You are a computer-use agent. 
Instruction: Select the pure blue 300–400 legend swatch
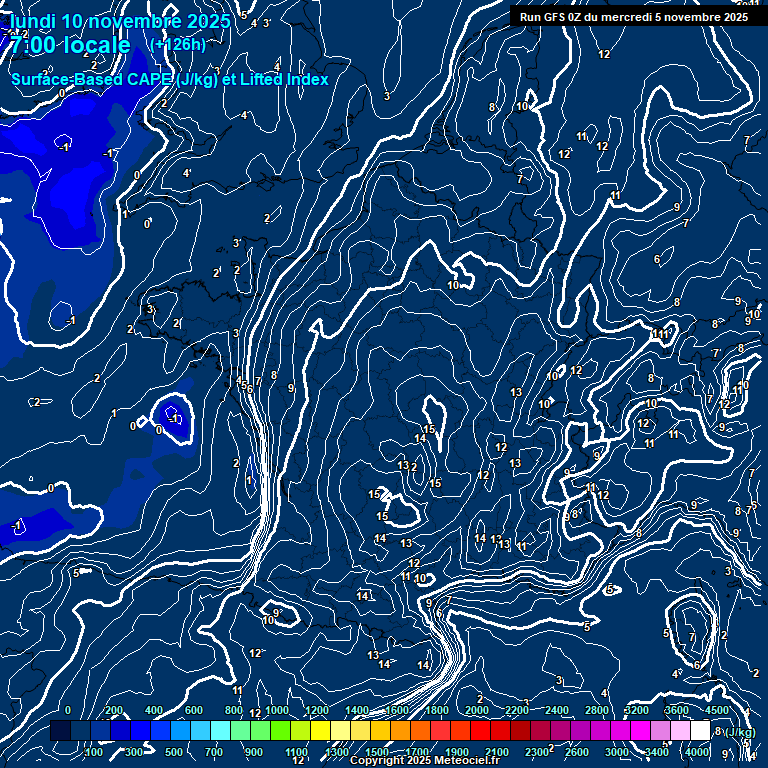[x=141, y=730]
